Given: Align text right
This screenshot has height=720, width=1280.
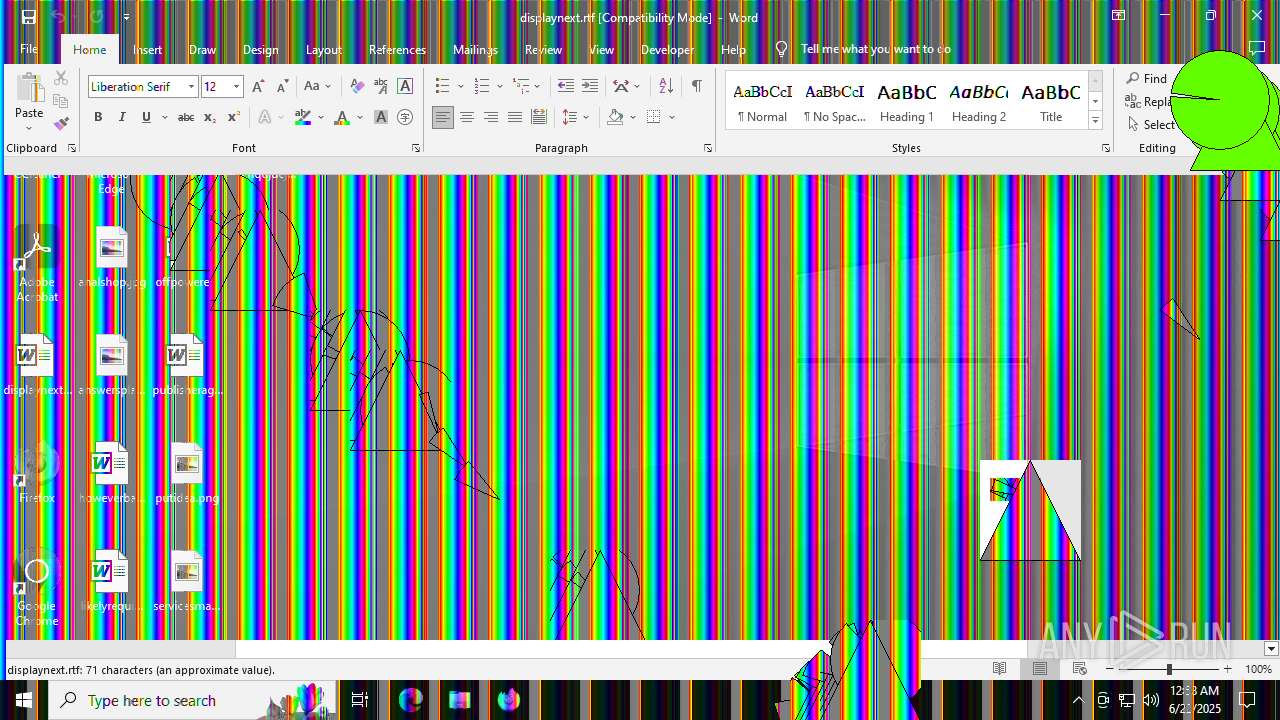Looking at the screenshot, I should coord(491,118).
